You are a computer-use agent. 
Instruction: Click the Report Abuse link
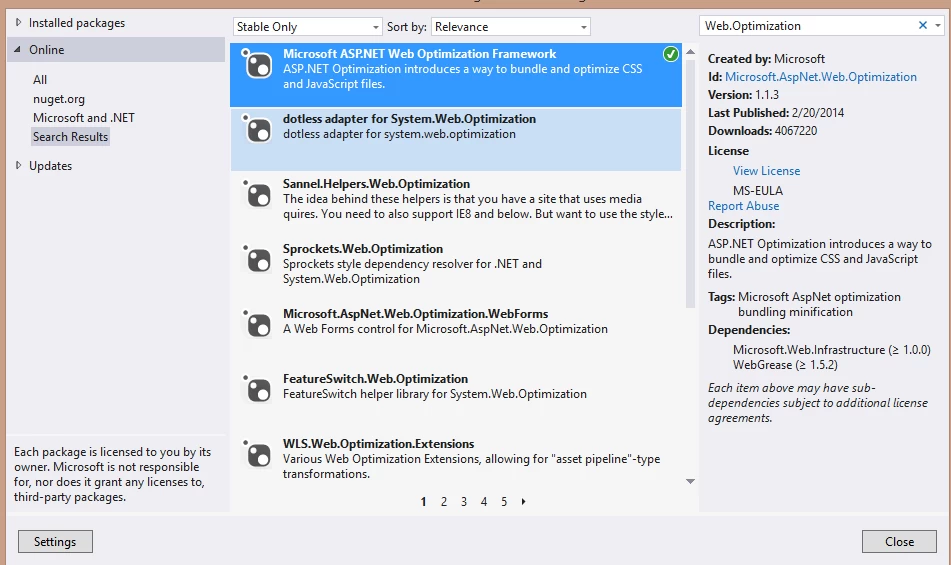click(744, 206)
